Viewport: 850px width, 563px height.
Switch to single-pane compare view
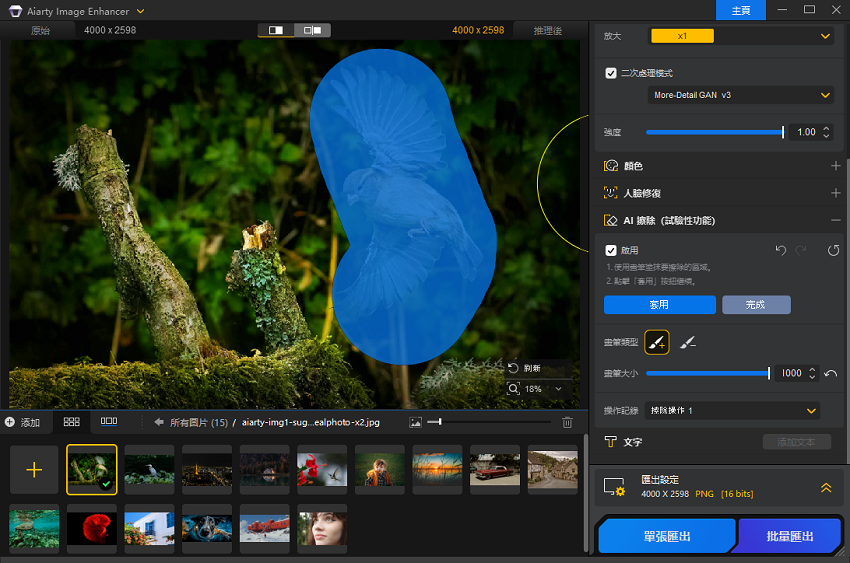tap(276, 30)
